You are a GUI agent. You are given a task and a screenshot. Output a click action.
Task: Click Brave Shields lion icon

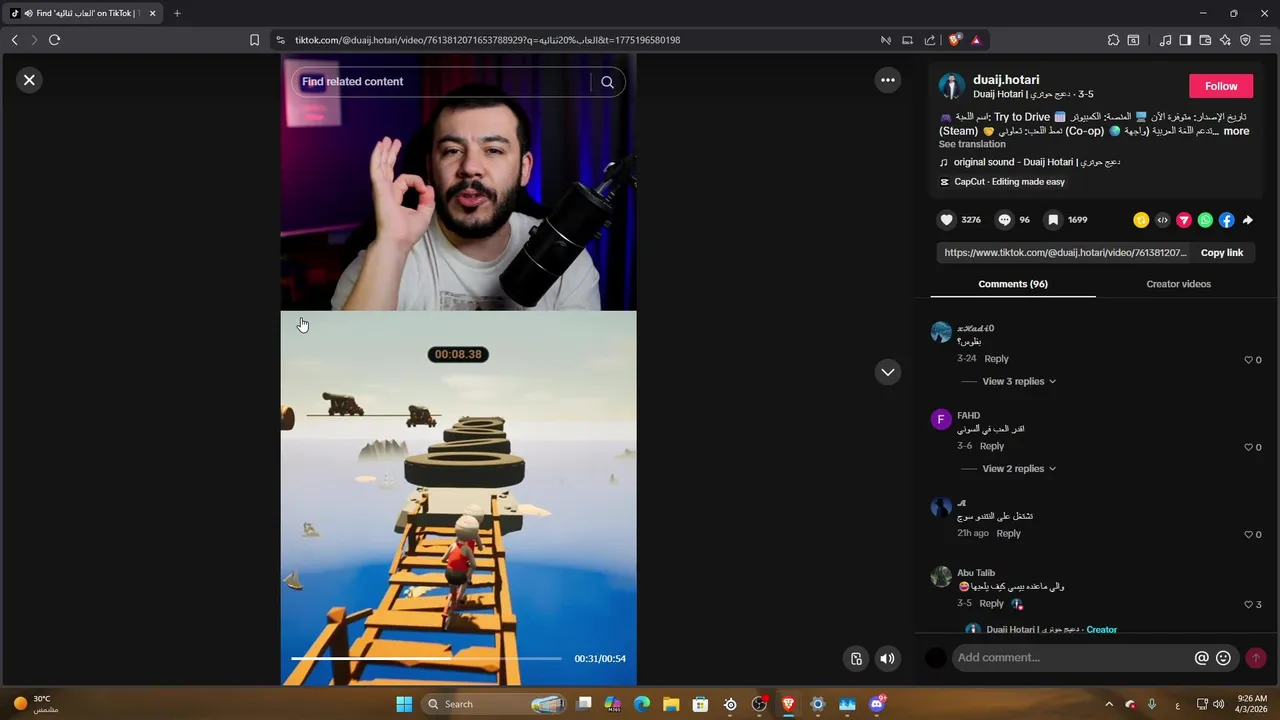[955, 40]
